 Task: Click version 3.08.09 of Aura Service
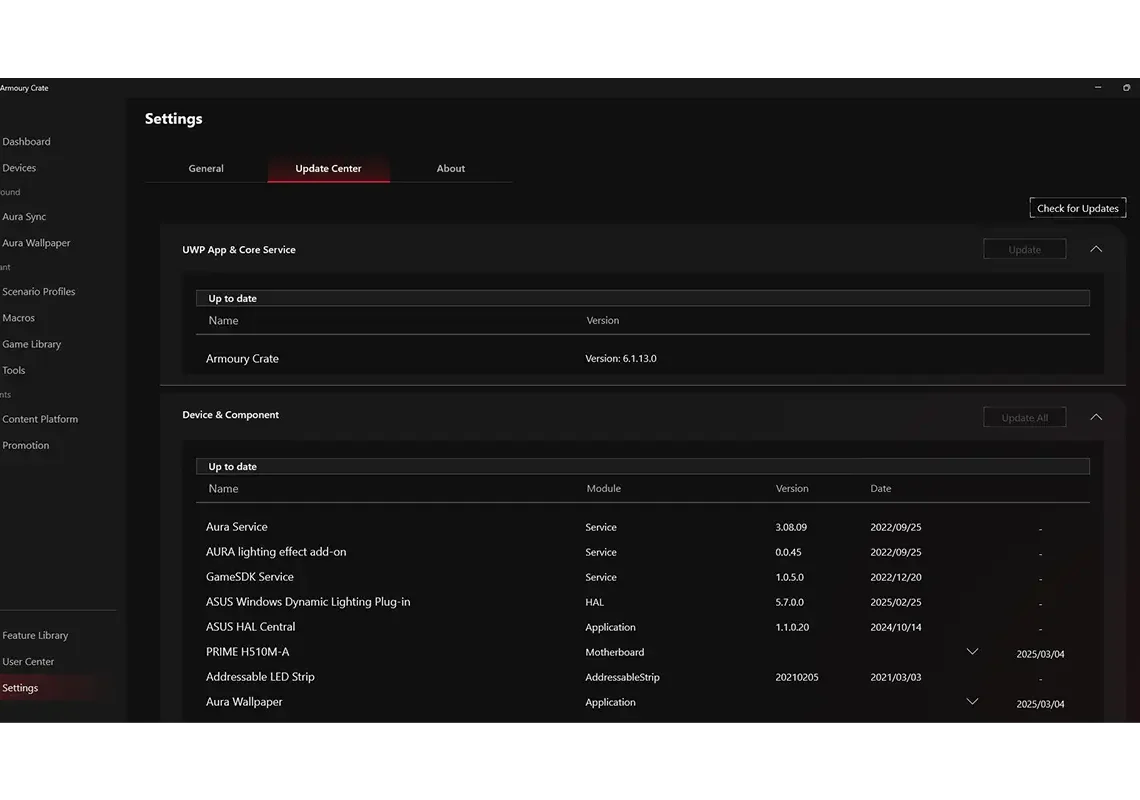coord(791,527)
